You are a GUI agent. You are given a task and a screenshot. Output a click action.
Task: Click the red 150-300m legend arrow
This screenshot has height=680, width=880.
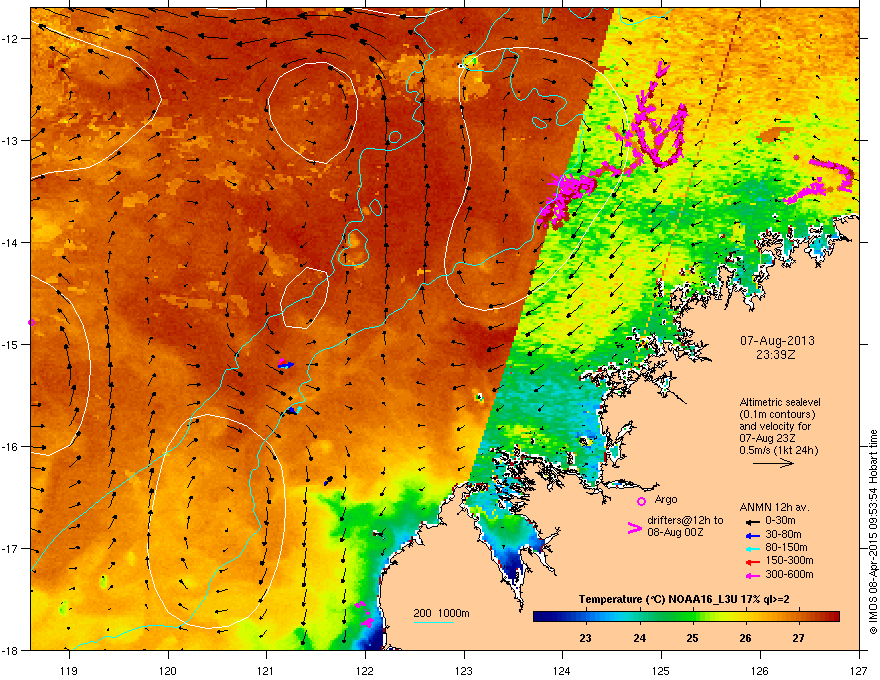(752, 562)
